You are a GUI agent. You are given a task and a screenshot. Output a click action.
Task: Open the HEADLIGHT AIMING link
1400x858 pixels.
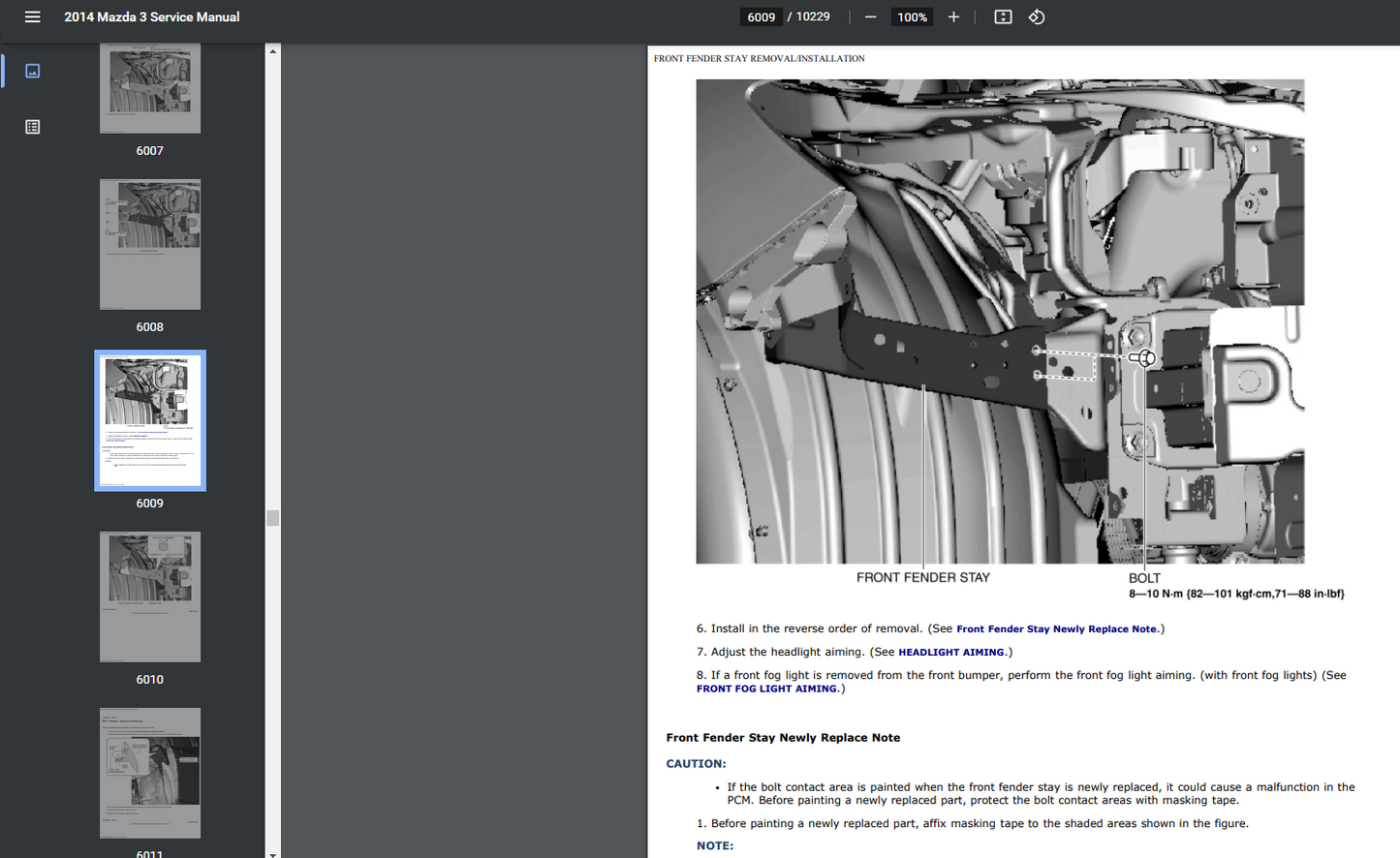click(951, 653)
